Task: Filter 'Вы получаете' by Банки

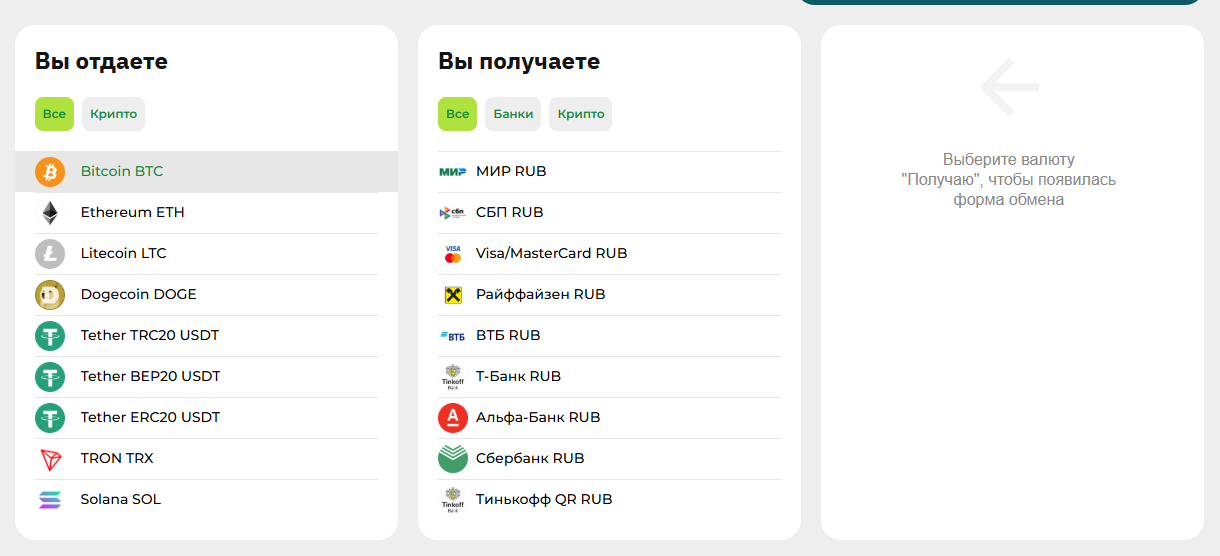Action: (513, 114)
